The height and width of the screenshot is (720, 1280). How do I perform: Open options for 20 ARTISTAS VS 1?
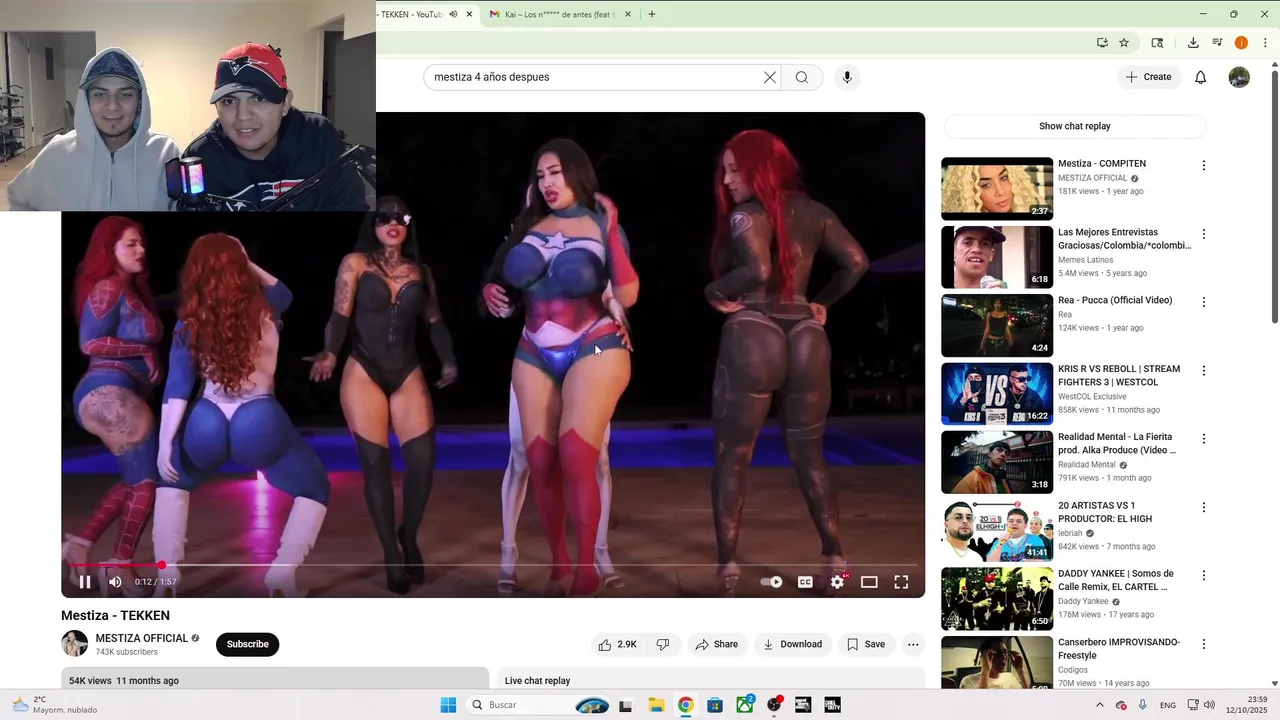pyautogui.click(x=1204, y=507)
